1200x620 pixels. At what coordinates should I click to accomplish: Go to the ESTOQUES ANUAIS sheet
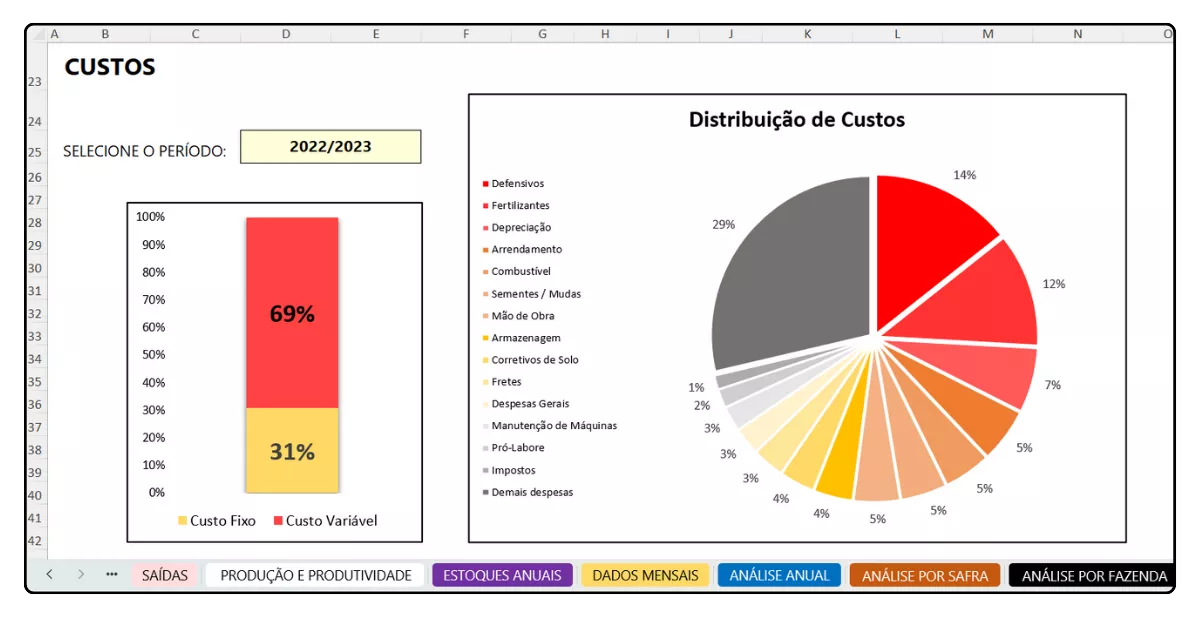(502, 575)
